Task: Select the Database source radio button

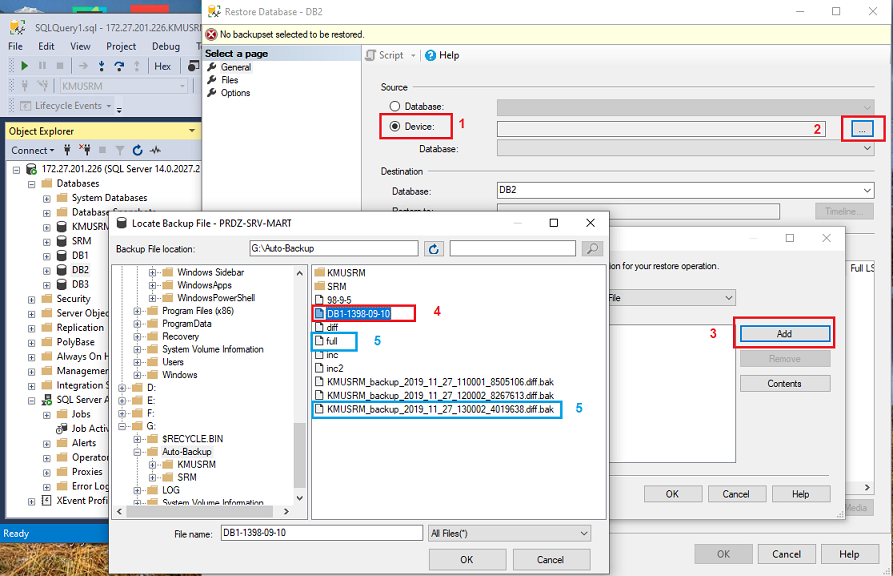Action: 396,107
